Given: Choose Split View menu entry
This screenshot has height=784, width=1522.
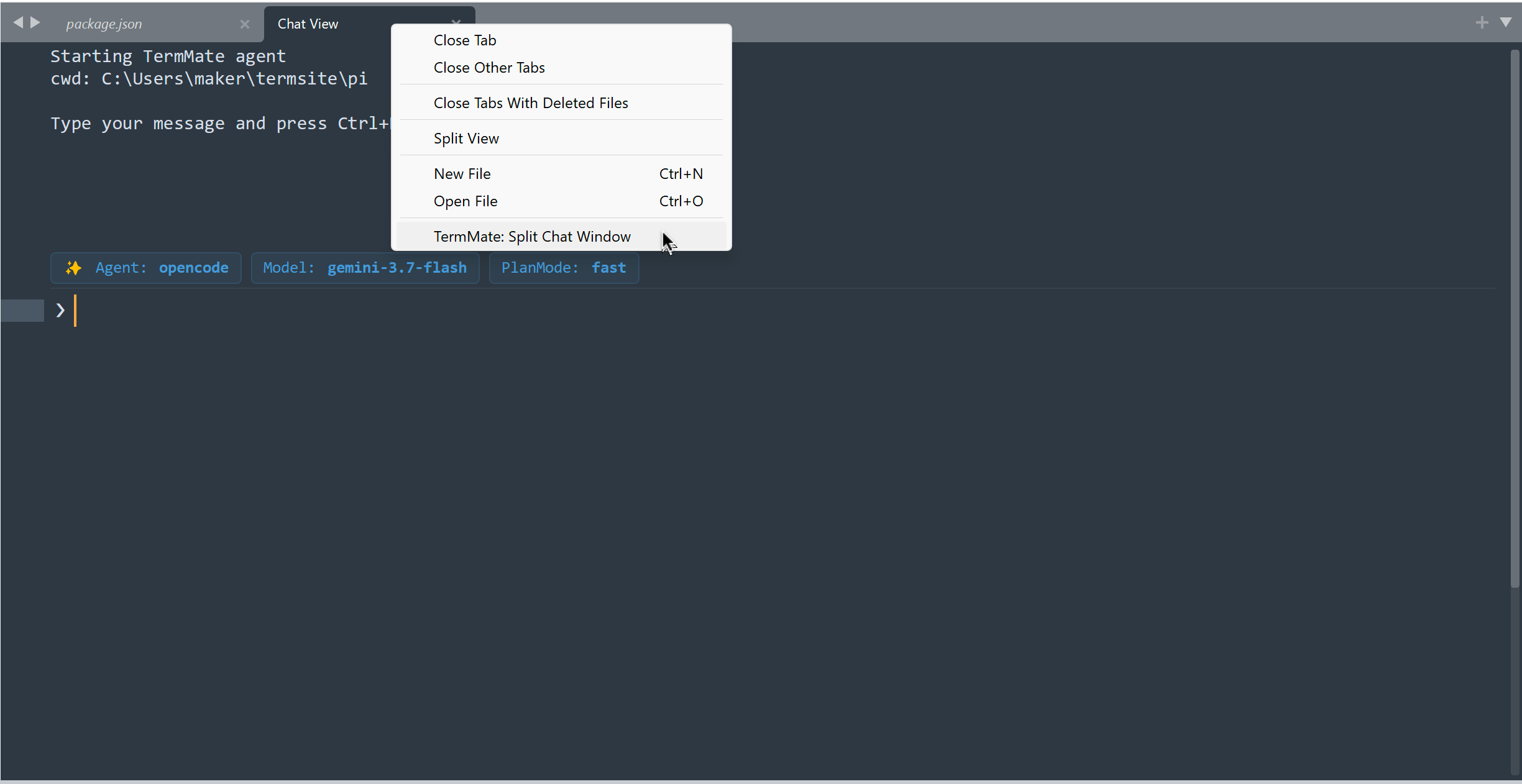Looking at the screenshot, I should click(561, 139).
